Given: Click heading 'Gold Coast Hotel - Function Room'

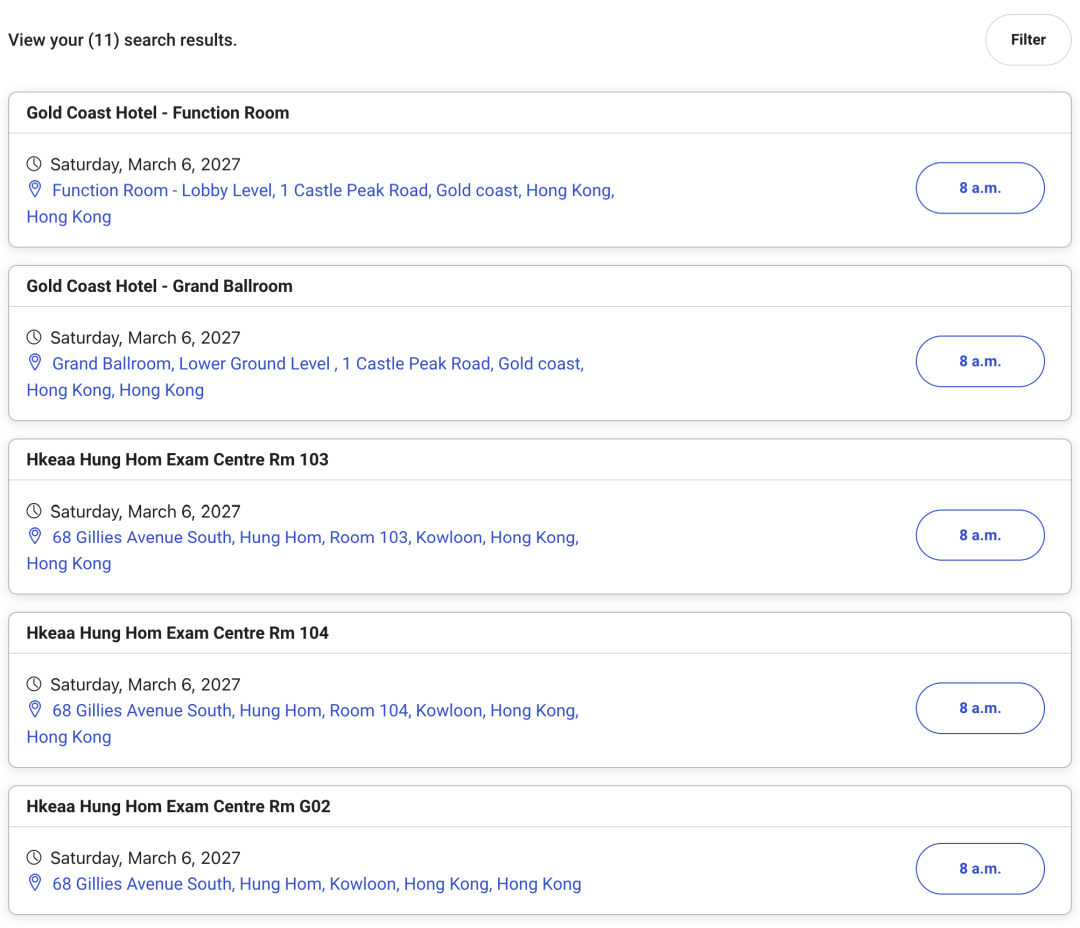Looking at the screenshot, I should [x=158, y=113].
